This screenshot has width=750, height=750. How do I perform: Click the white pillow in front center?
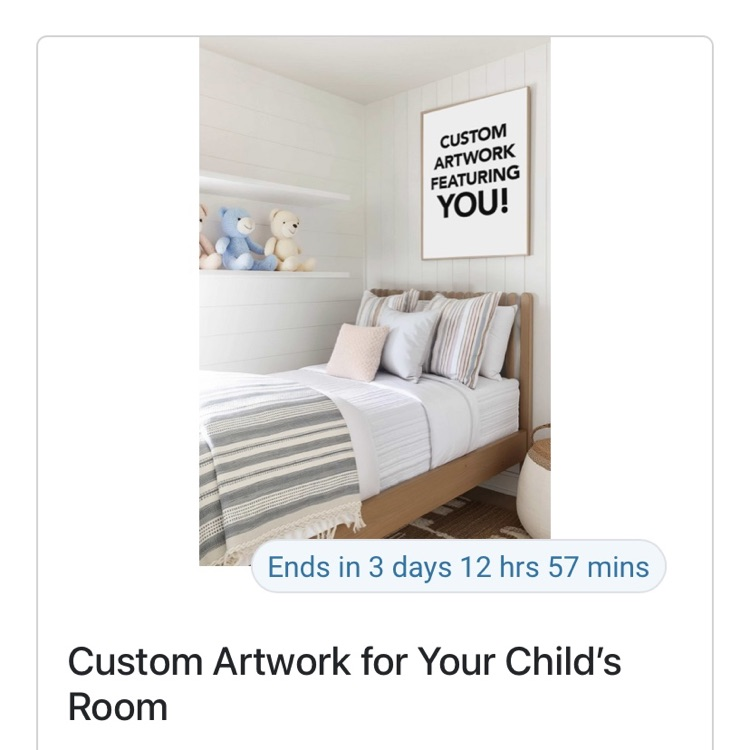click(408, 343)
